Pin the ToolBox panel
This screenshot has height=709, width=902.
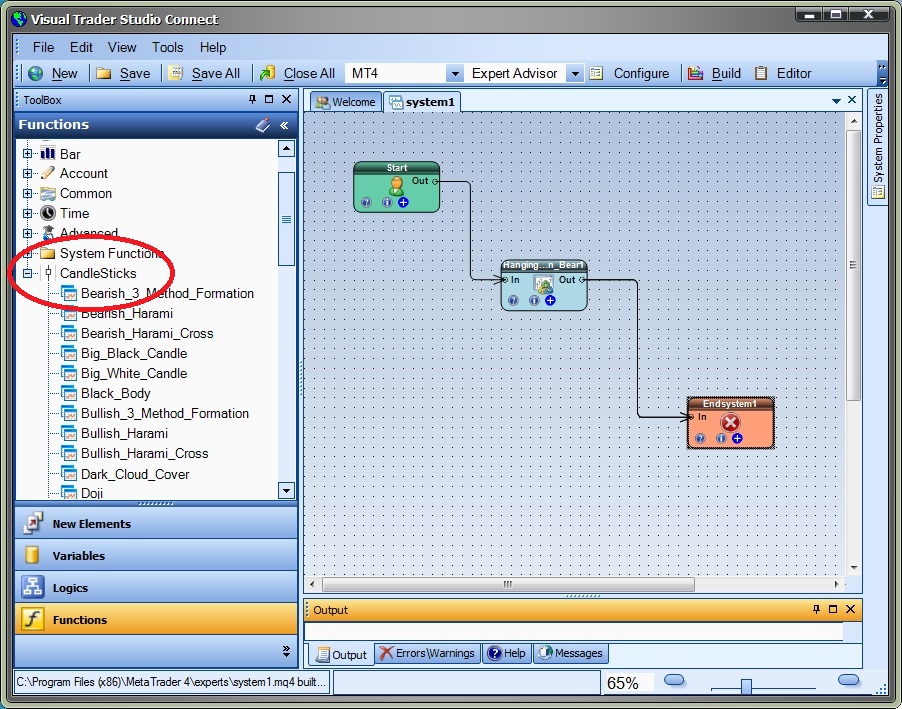coord(253,99)
